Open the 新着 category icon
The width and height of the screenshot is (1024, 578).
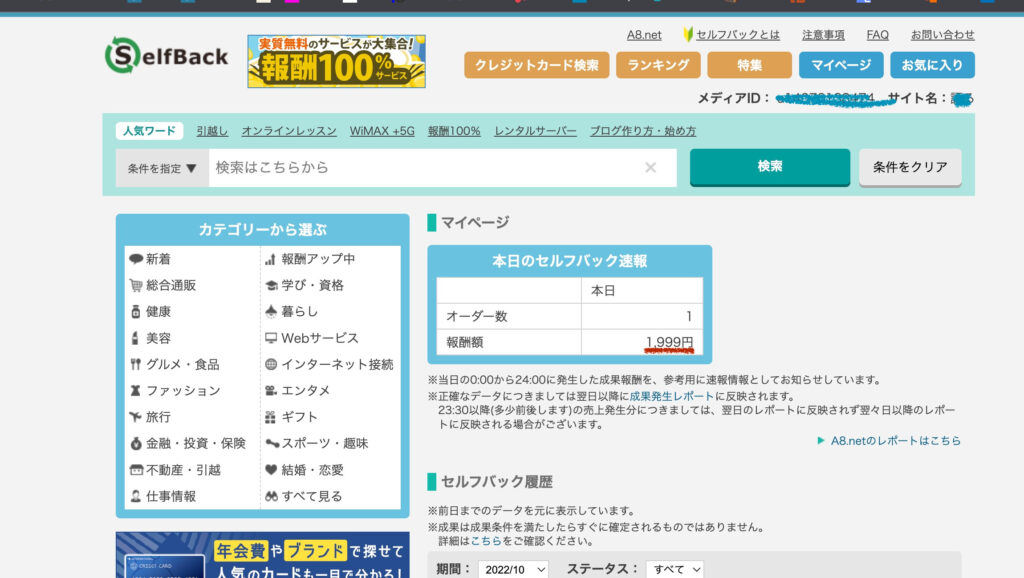click(136, 259)
